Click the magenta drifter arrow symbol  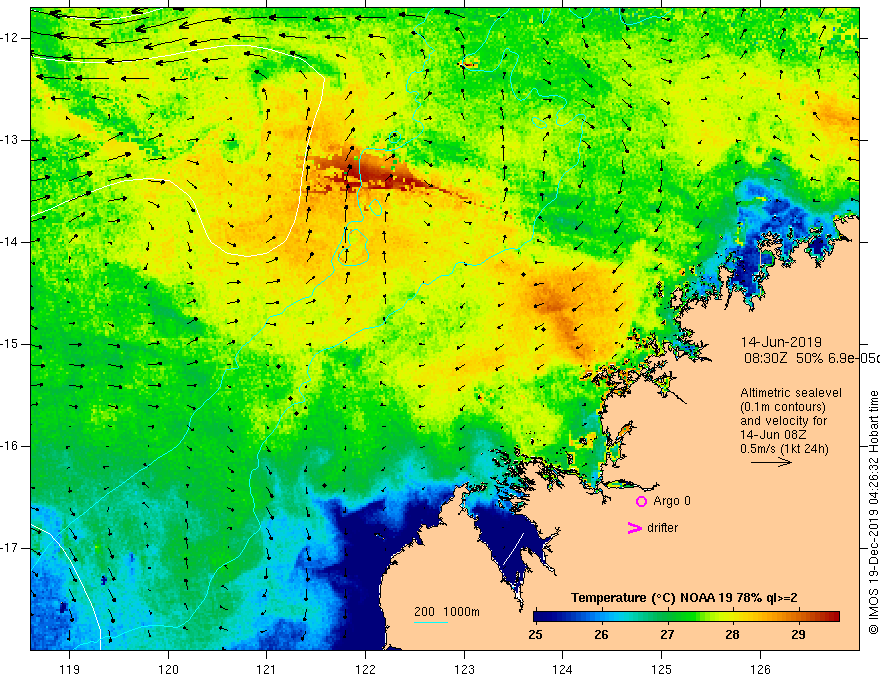click(634, 528)
